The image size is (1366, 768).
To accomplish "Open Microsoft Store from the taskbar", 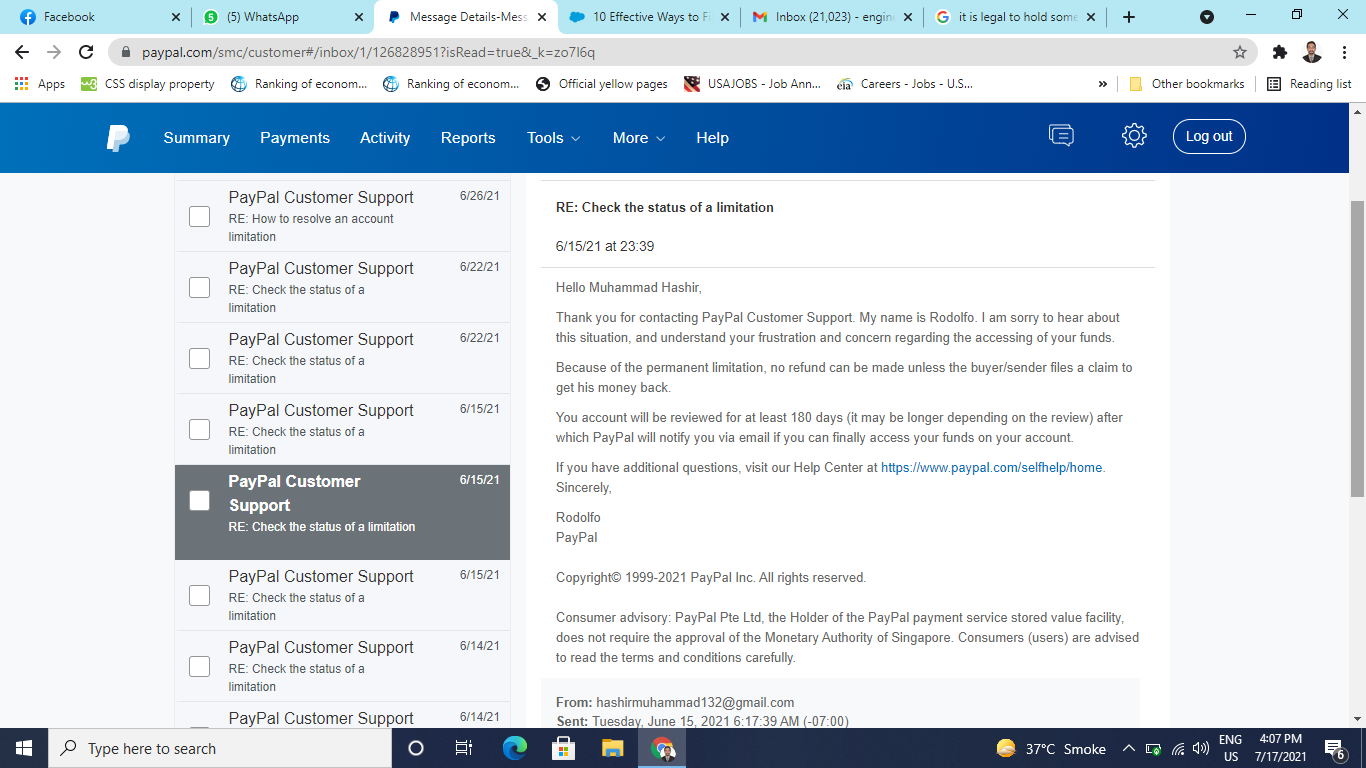I will tap(563, 748).
